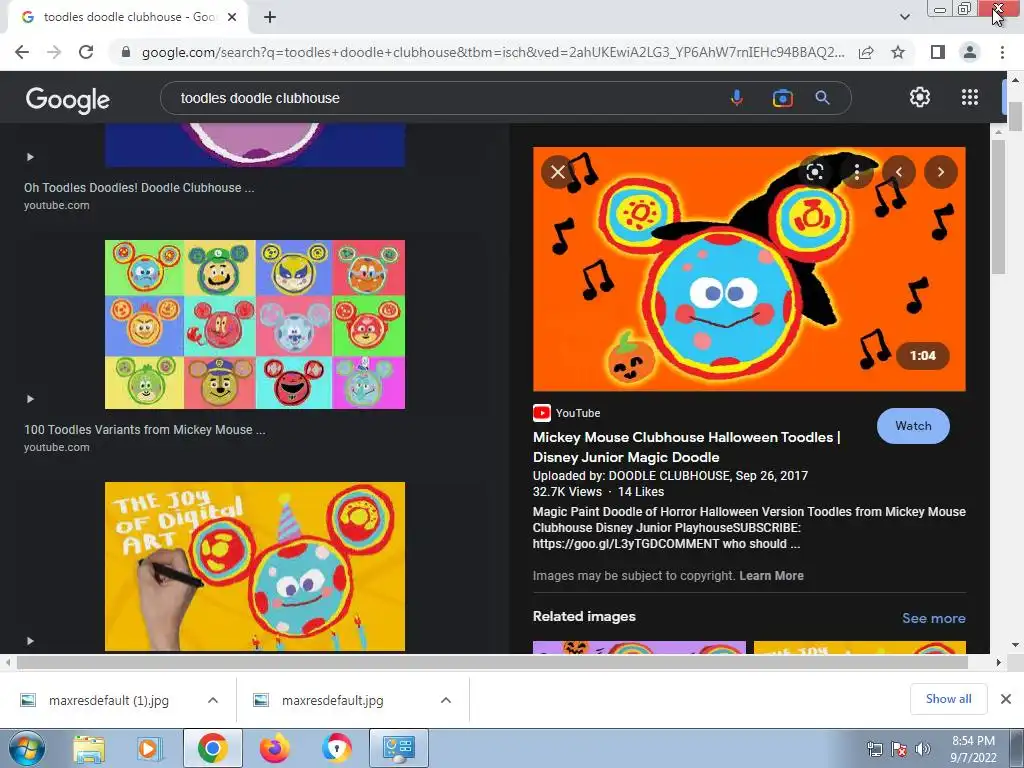Open the Chrome profile avatar
1024x768 pixels.
(x=970, y=52)
